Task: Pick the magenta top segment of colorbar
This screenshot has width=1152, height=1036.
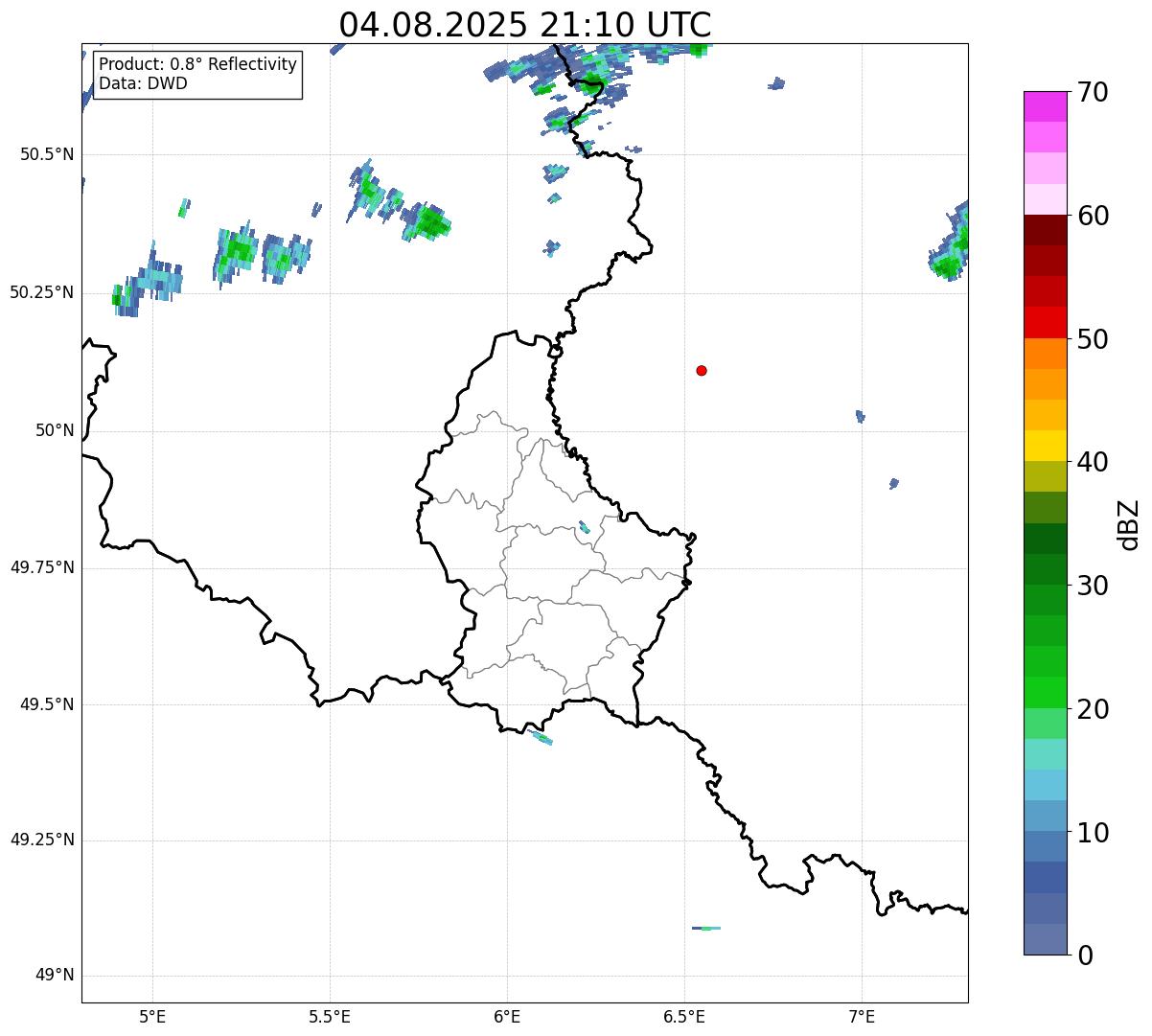Action: [1045, 106]
